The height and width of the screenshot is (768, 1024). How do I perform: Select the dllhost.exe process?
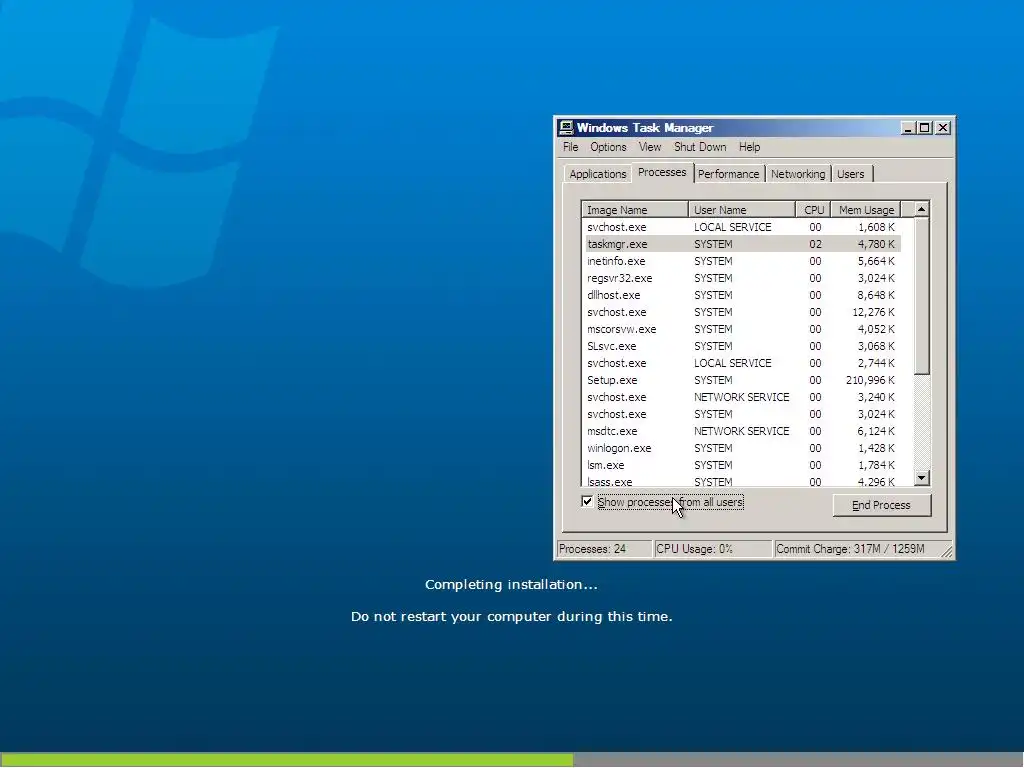(x=741, y=295)
